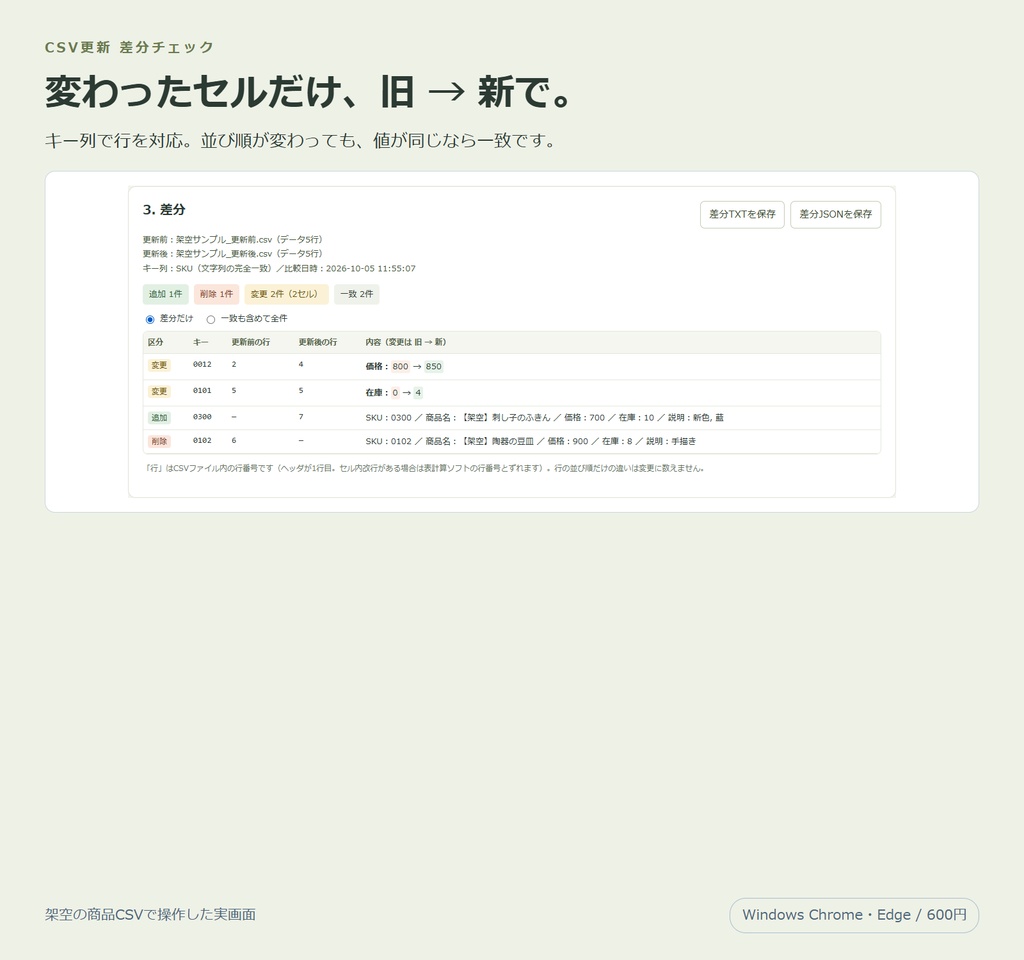Click the 3. 差分 section heading

coord(164,210)
